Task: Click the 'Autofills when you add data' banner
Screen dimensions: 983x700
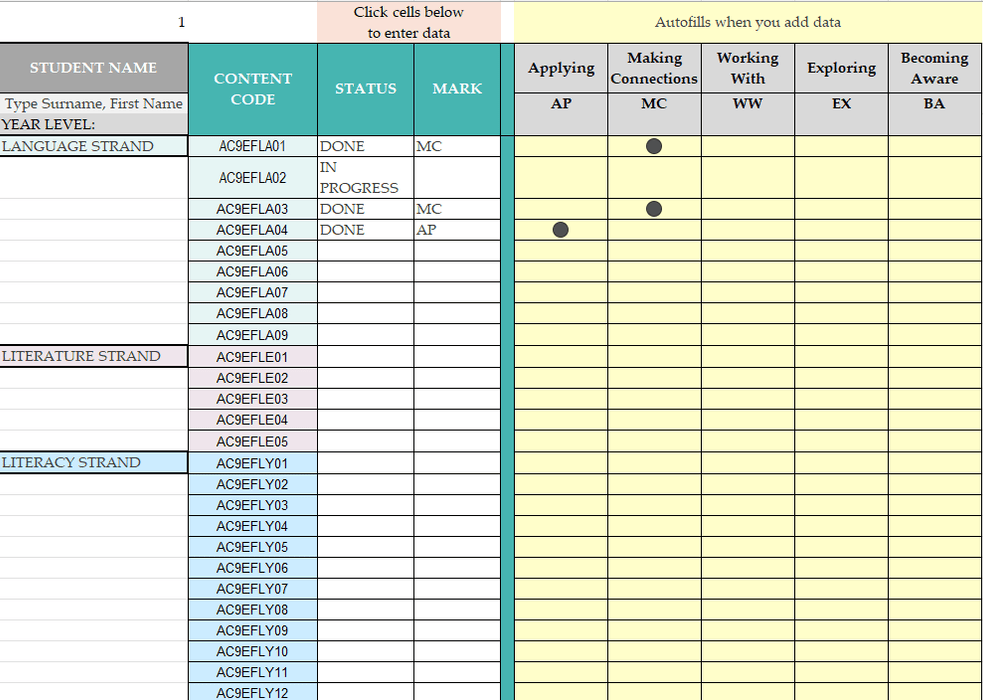Action: (747, 22)
